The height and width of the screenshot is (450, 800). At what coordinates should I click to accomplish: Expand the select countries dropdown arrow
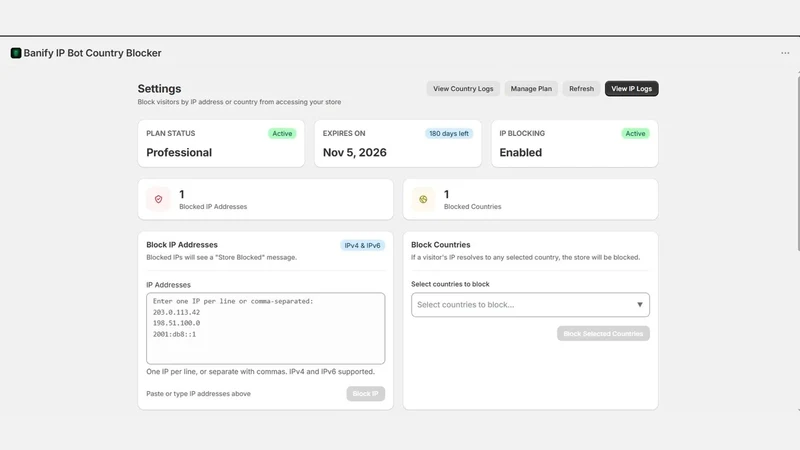639,305
